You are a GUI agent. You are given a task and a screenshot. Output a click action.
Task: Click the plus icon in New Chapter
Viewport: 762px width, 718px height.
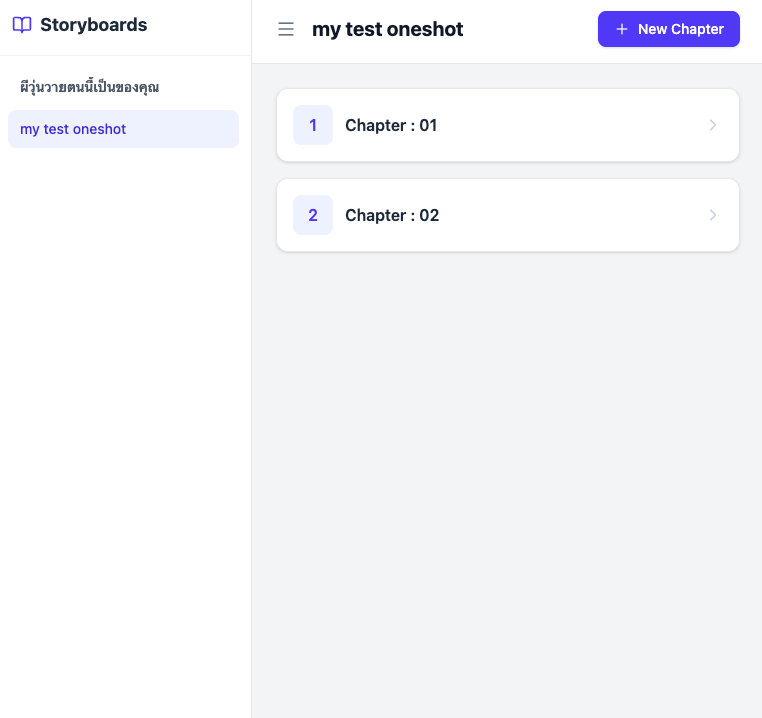(622, 29)
